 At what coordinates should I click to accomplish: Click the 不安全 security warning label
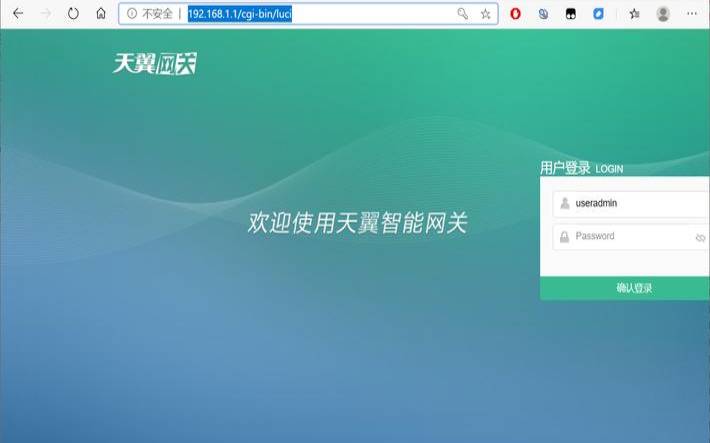coord(157,14)
